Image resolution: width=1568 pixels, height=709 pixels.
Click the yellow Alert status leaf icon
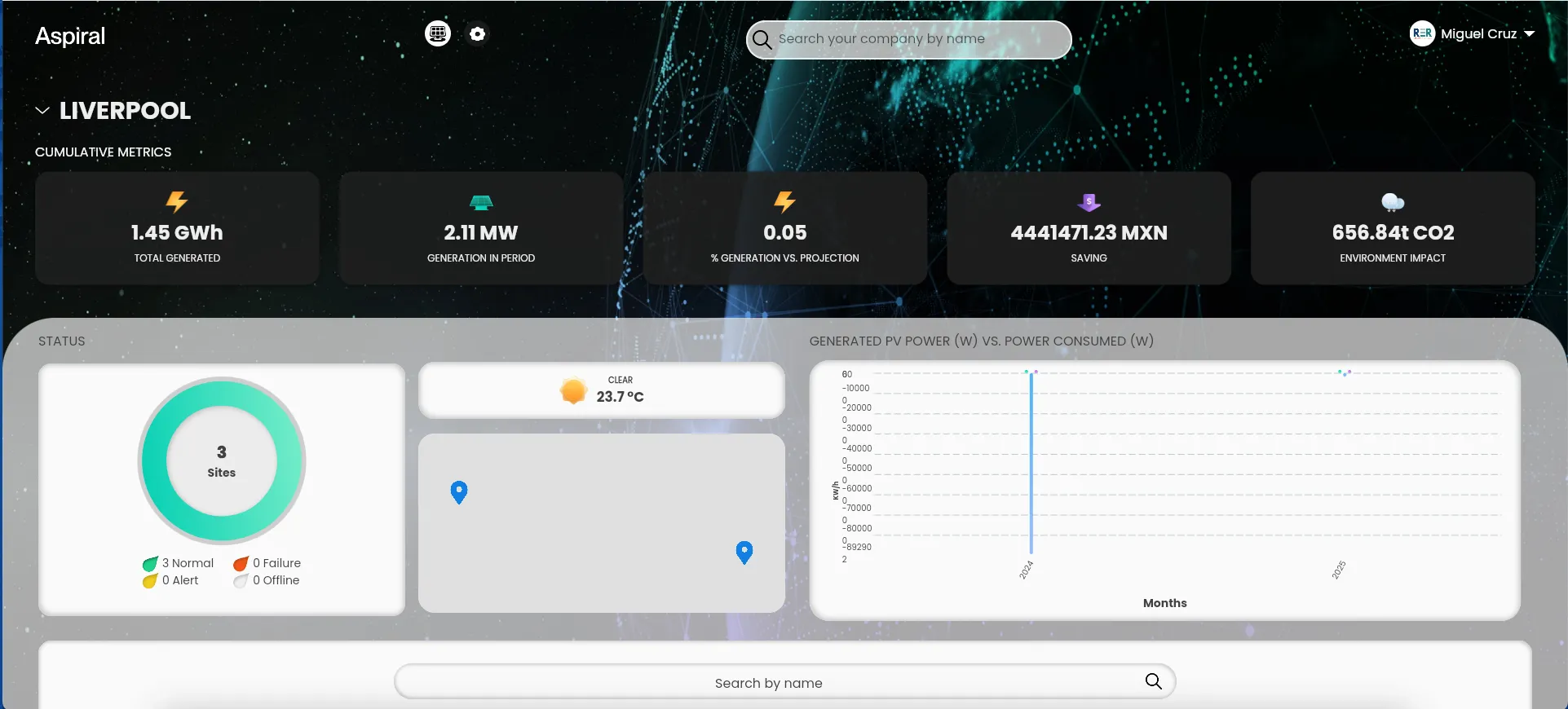[150, 581]
